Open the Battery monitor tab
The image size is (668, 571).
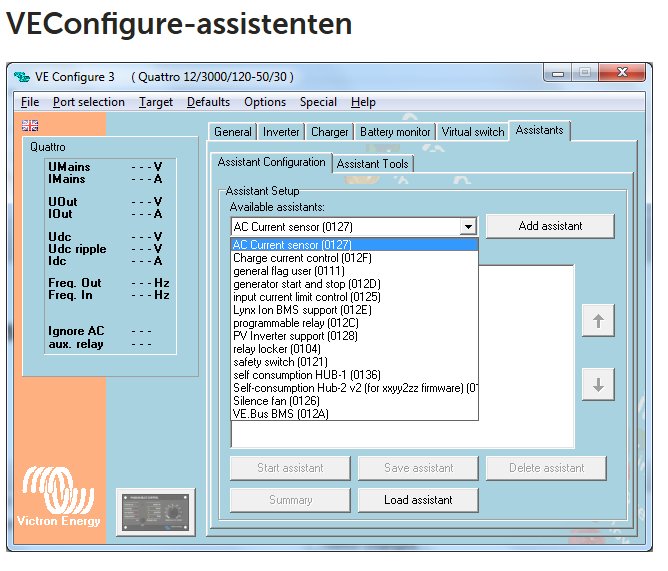pyautogui.click(x=395, y=132)
